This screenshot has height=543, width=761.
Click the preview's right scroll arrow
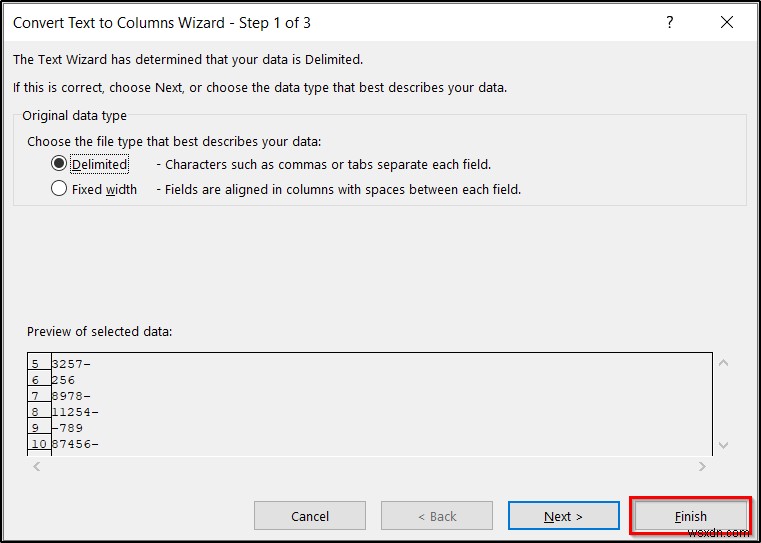702,466
